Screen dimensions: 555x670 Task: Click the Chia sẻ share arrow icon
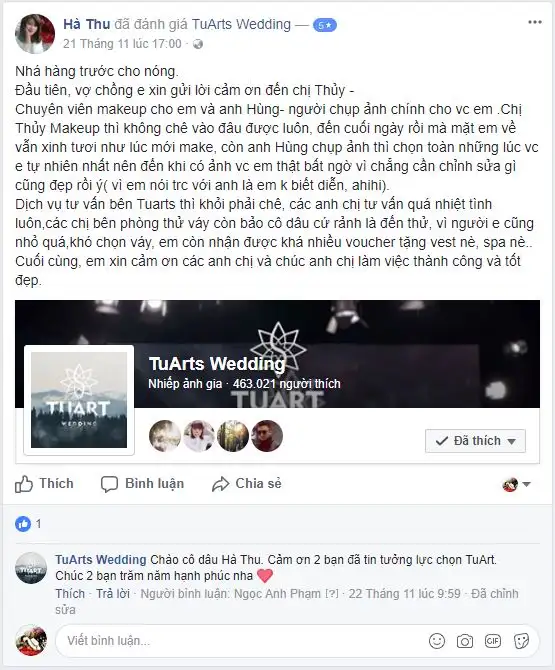(220, 484)
